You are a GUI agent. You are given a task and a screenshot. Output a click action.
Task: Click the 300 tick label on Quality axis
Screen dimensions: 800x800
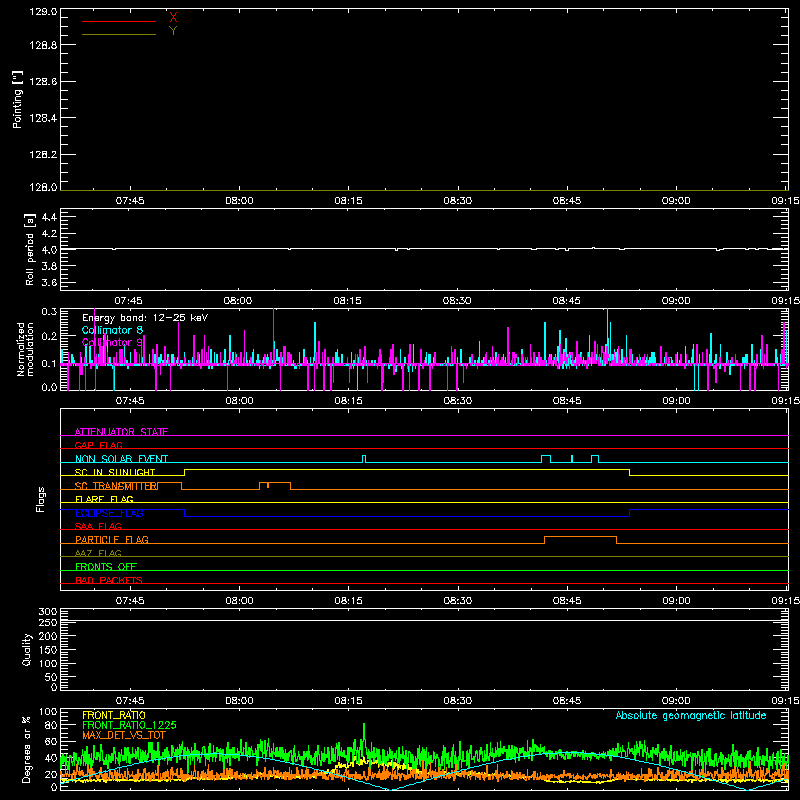click(x=48, y=612)
